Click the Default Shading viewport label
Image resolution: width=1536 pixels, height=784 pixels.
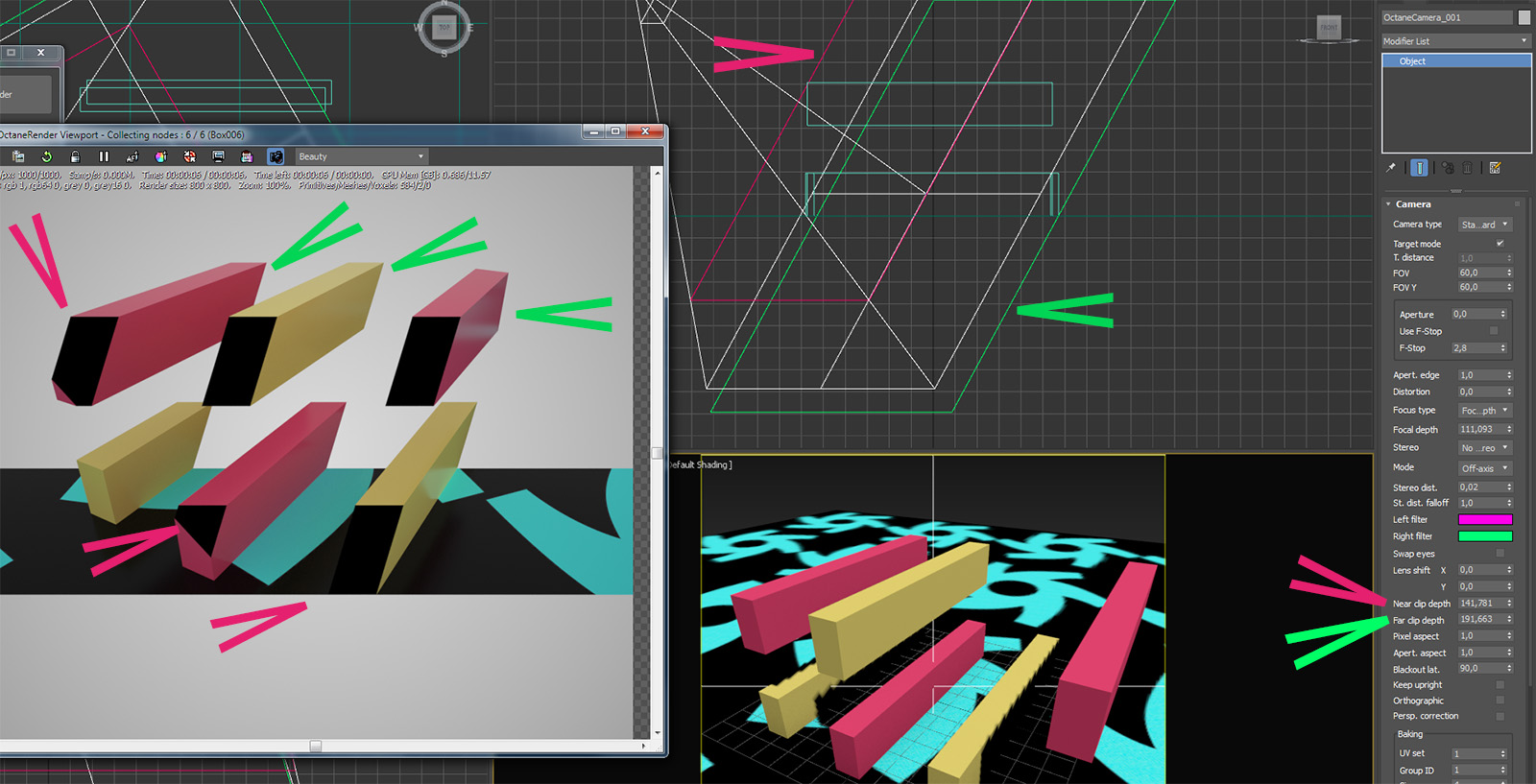click(x=701, y=465)
